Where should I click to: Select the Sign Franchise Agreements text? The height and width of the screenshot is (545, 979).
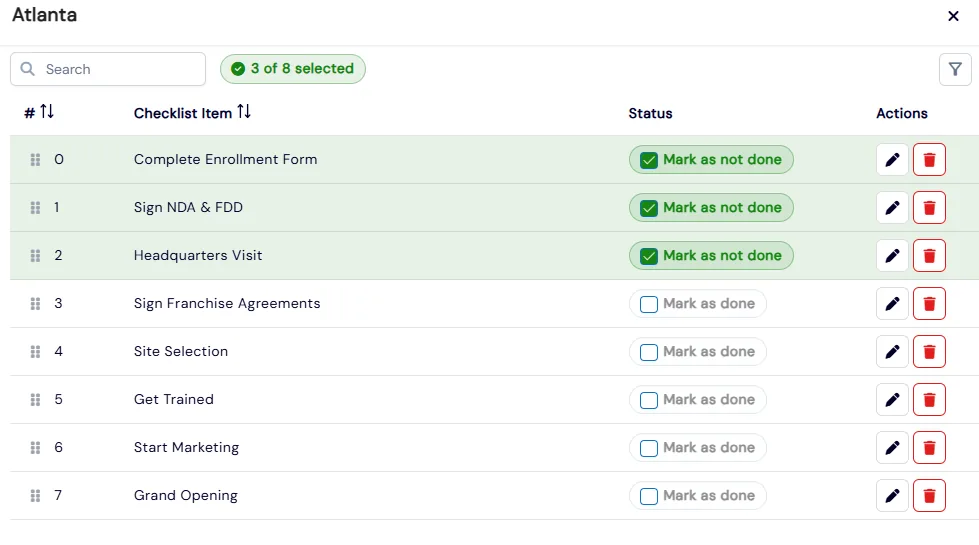click(x=227, y=303)
